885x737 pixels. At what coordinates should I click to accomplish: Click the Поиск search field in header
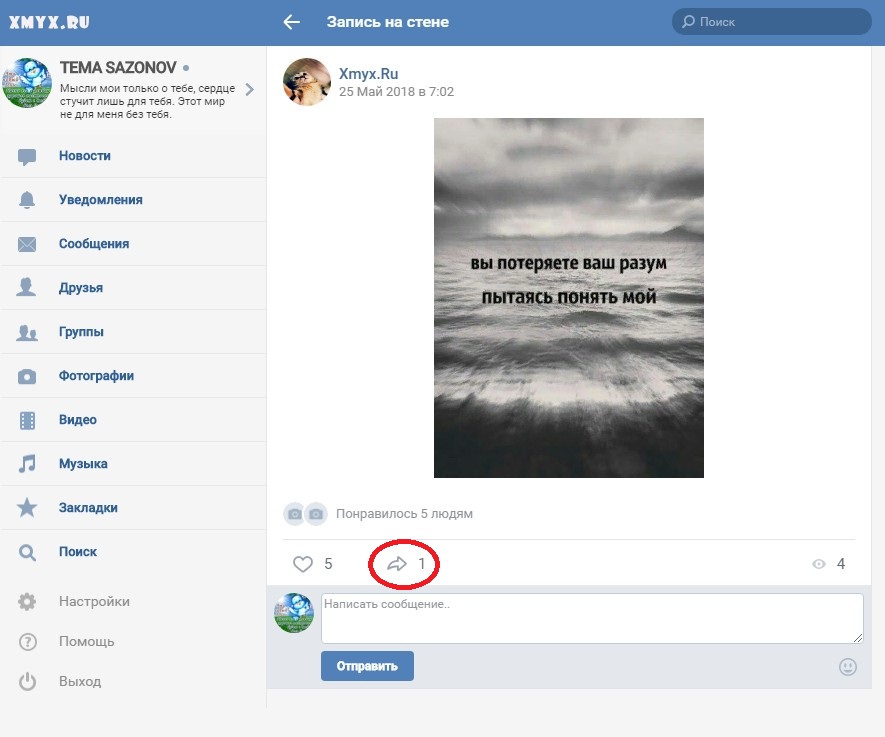tap(770, 22)
